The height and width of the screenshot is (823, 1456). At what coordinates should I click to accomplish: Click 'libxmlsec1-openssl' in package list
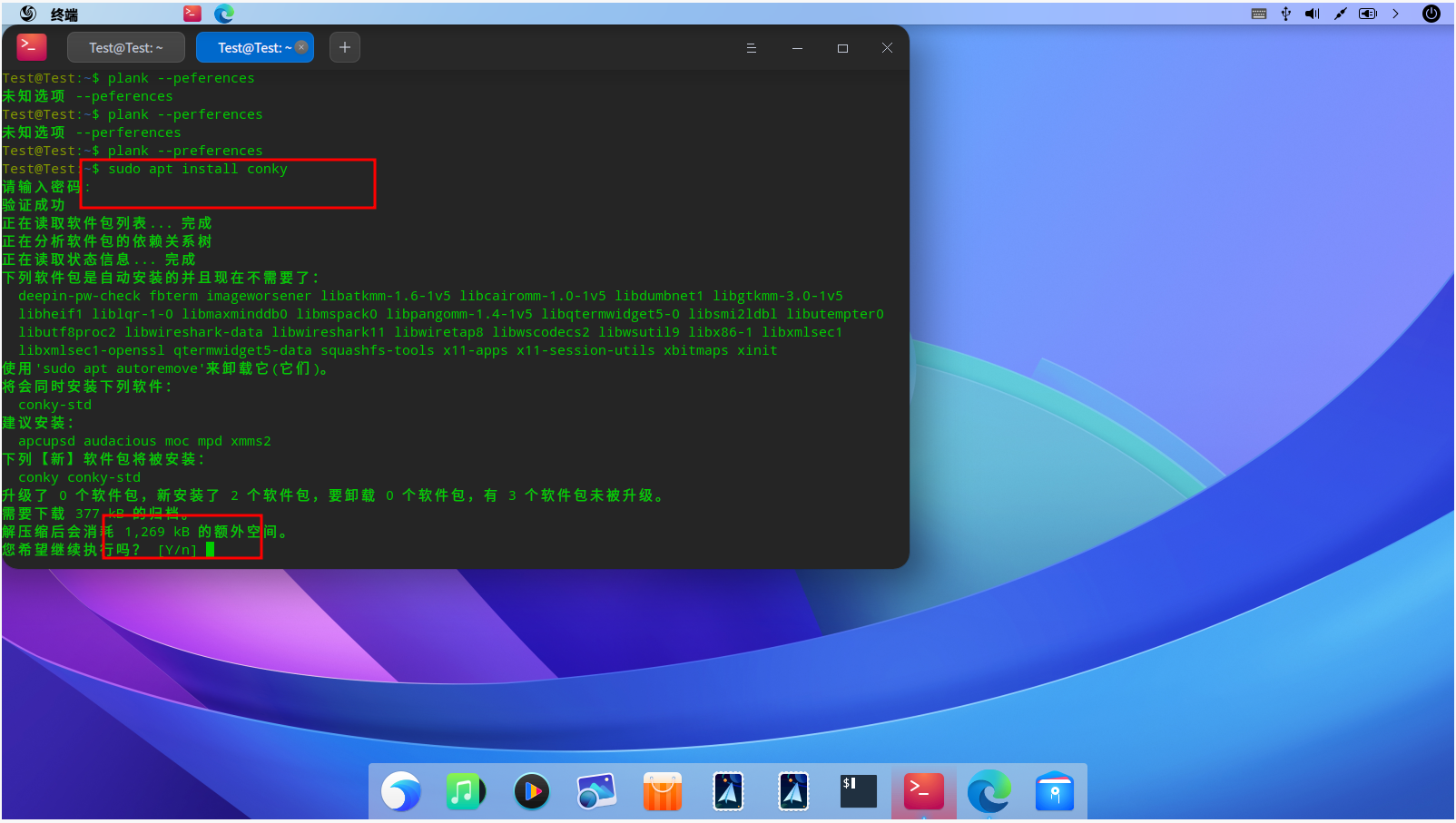[92, 350]
